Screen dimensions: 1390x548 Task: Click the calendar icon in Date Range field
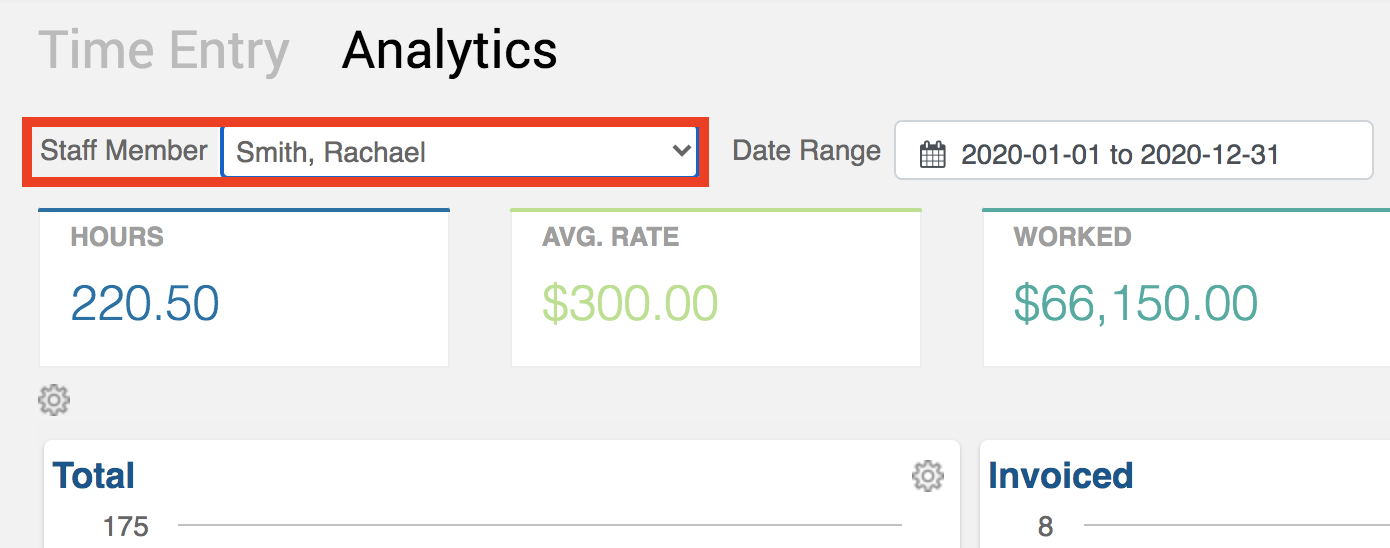(932, 154)
